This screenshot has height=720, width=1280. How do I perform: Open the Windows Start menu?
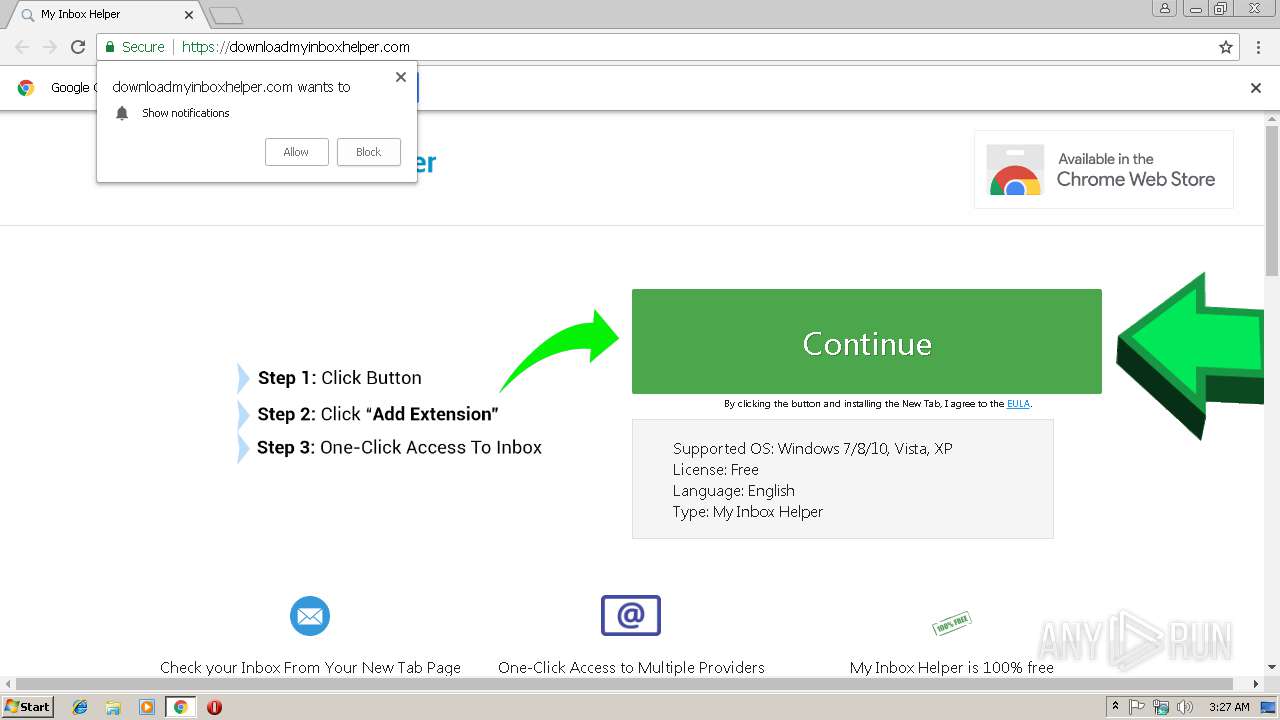[x=27, y=707]
